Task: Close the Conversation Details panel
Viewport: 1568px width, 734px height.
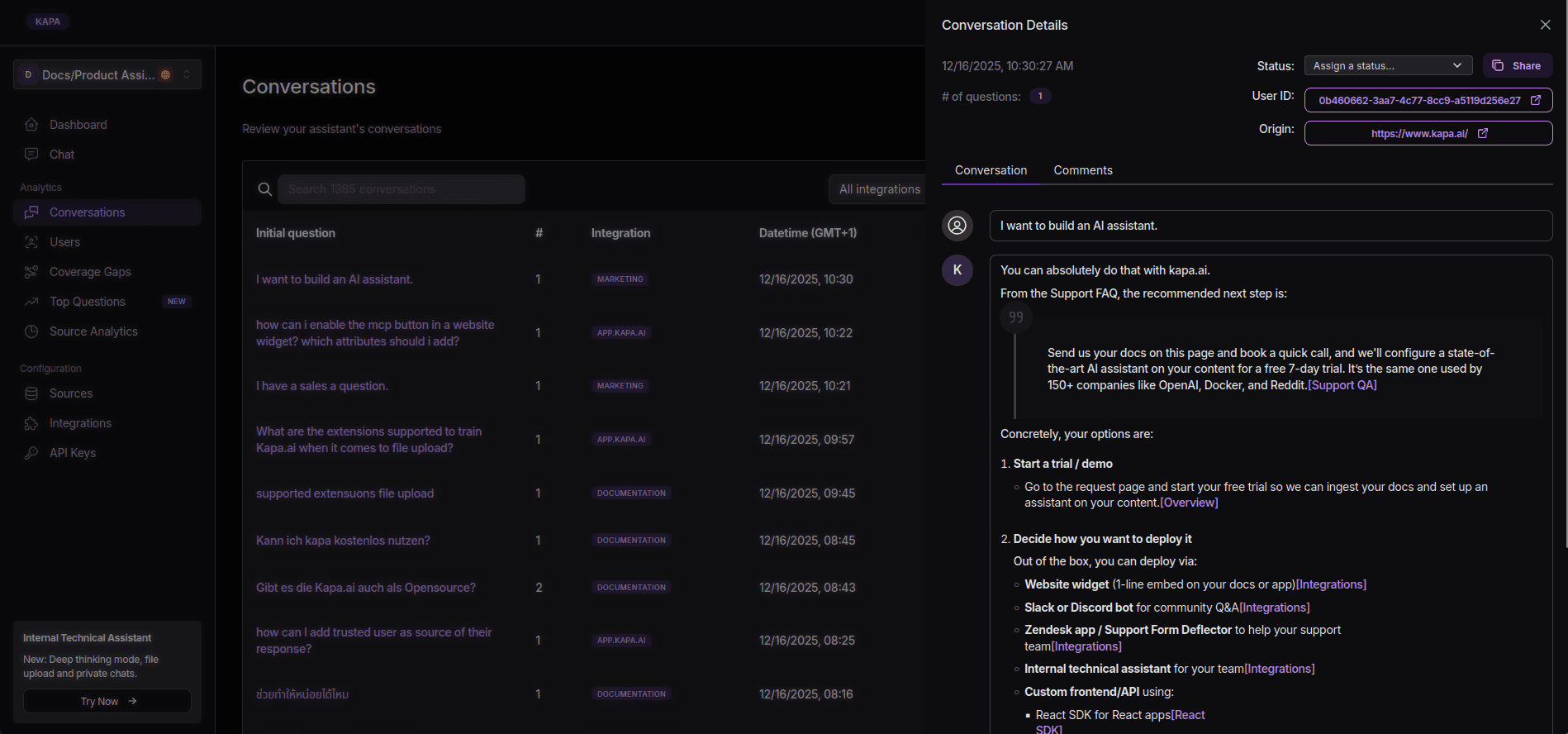Action: tap(1545, 25)
